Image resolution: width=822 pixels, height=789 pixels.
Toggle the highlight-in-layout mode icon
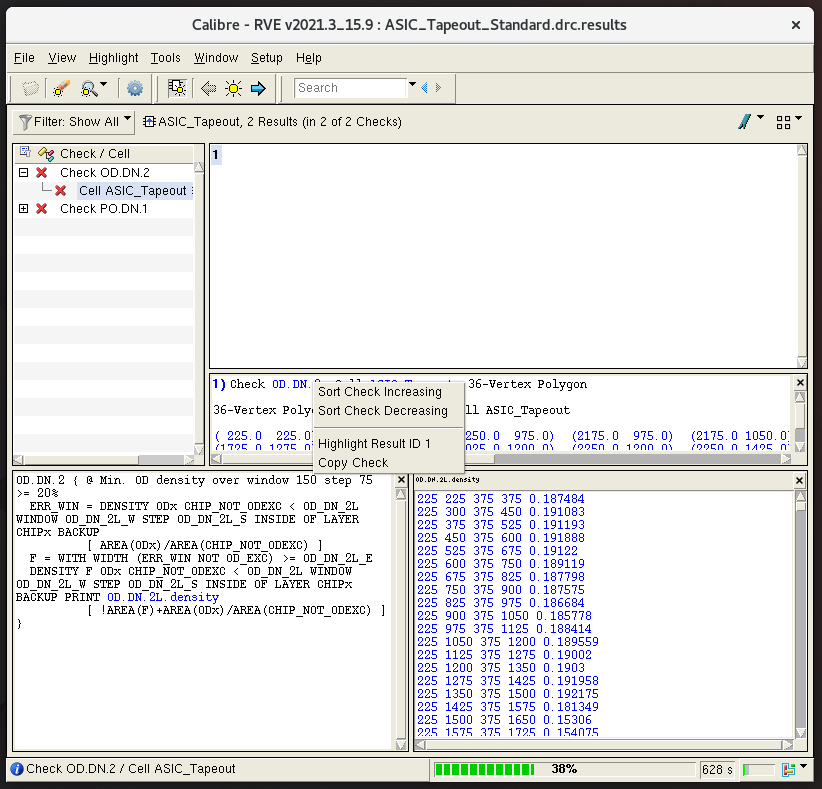tap(177, 88)
